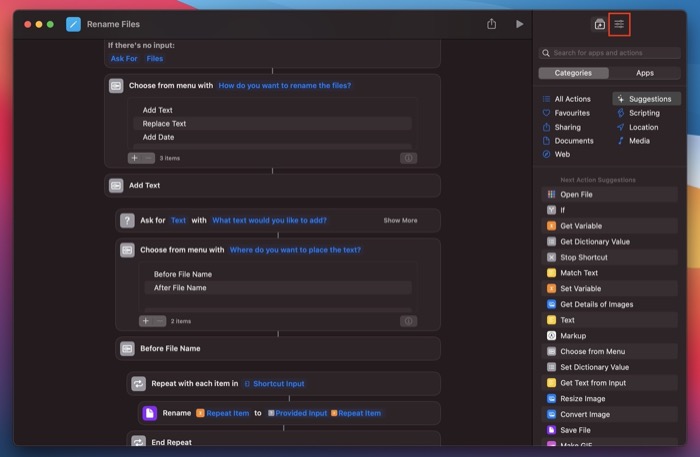Open the Action Library panel icon
Image resolution: width=700 pixels, height=457 pixels.
coord(600,24)
